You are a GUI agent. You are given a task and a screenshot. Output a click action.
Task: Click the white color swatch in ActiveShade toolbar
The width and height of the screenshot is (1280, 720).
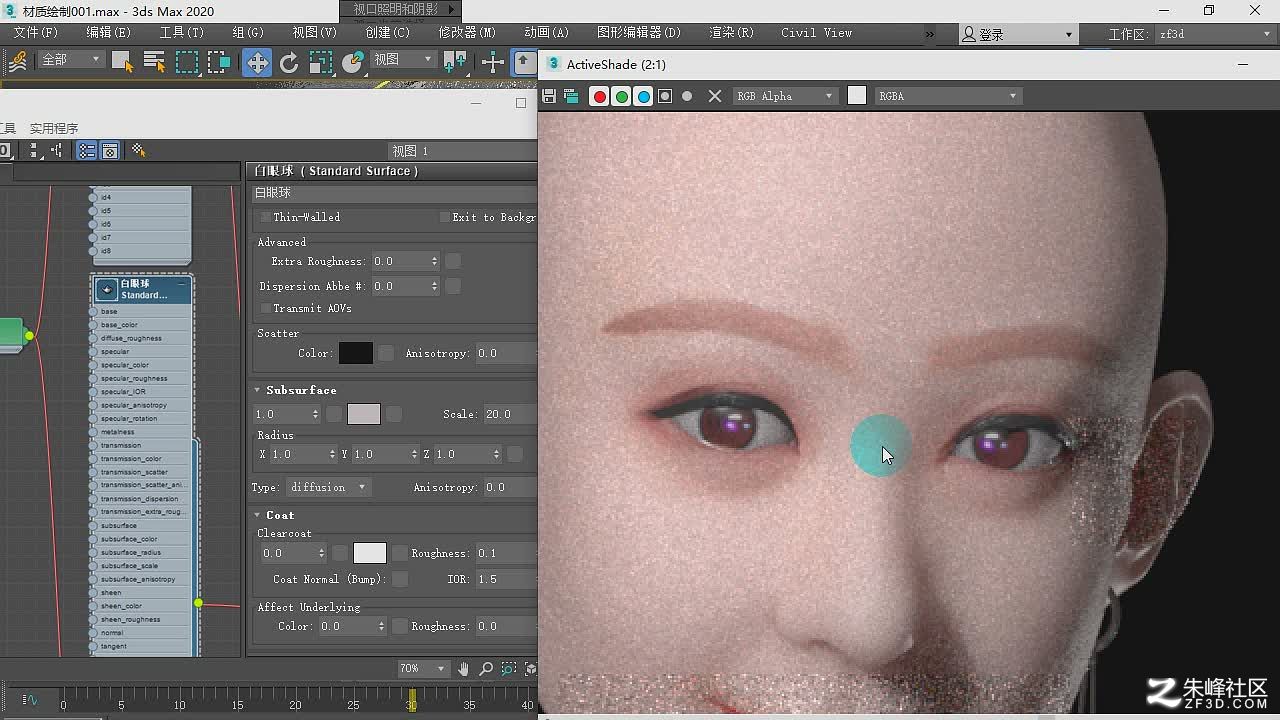pos(857,95)
